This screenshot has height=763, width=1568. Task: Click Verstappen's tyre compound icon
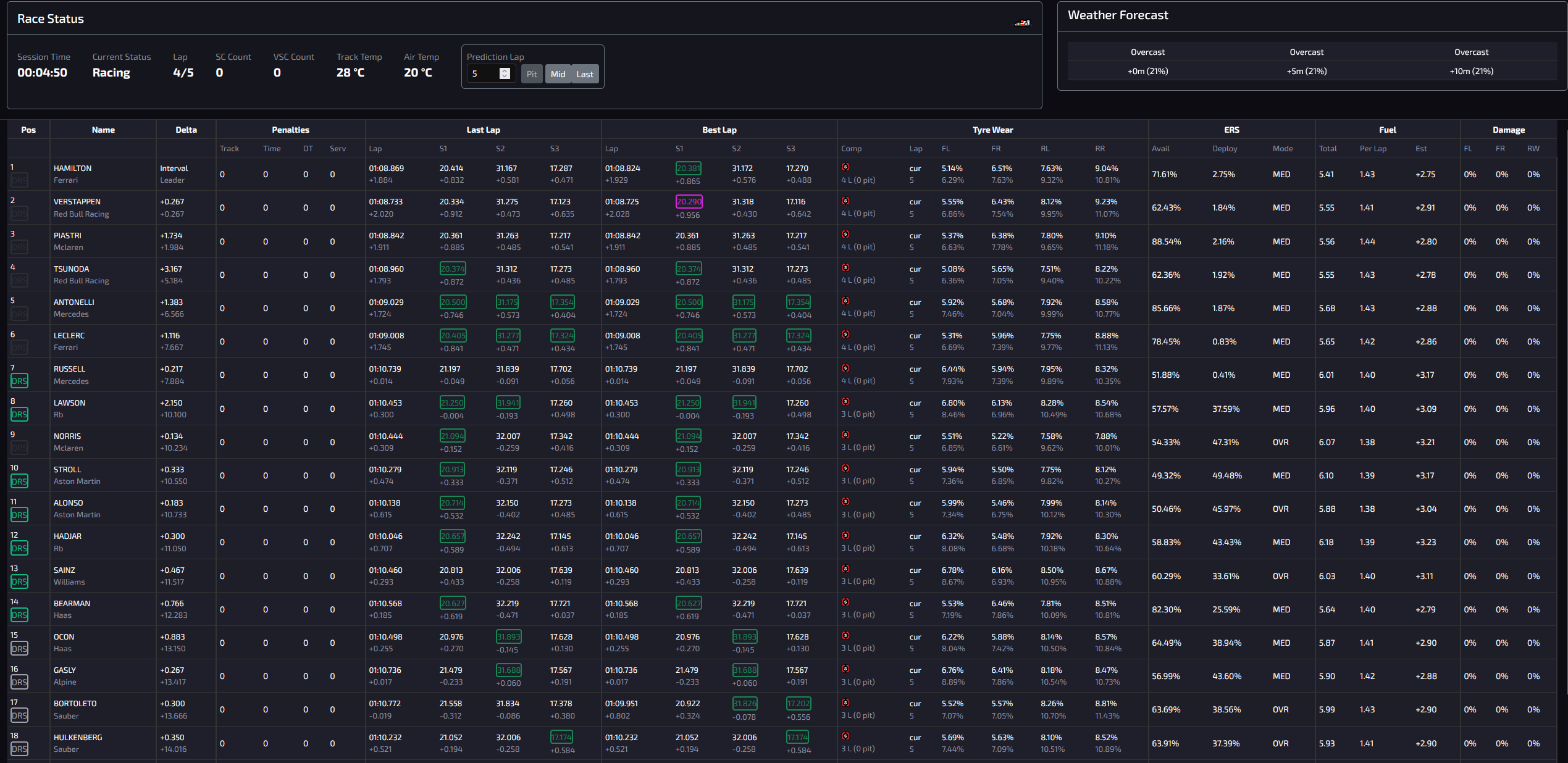(x=846, y=201)
